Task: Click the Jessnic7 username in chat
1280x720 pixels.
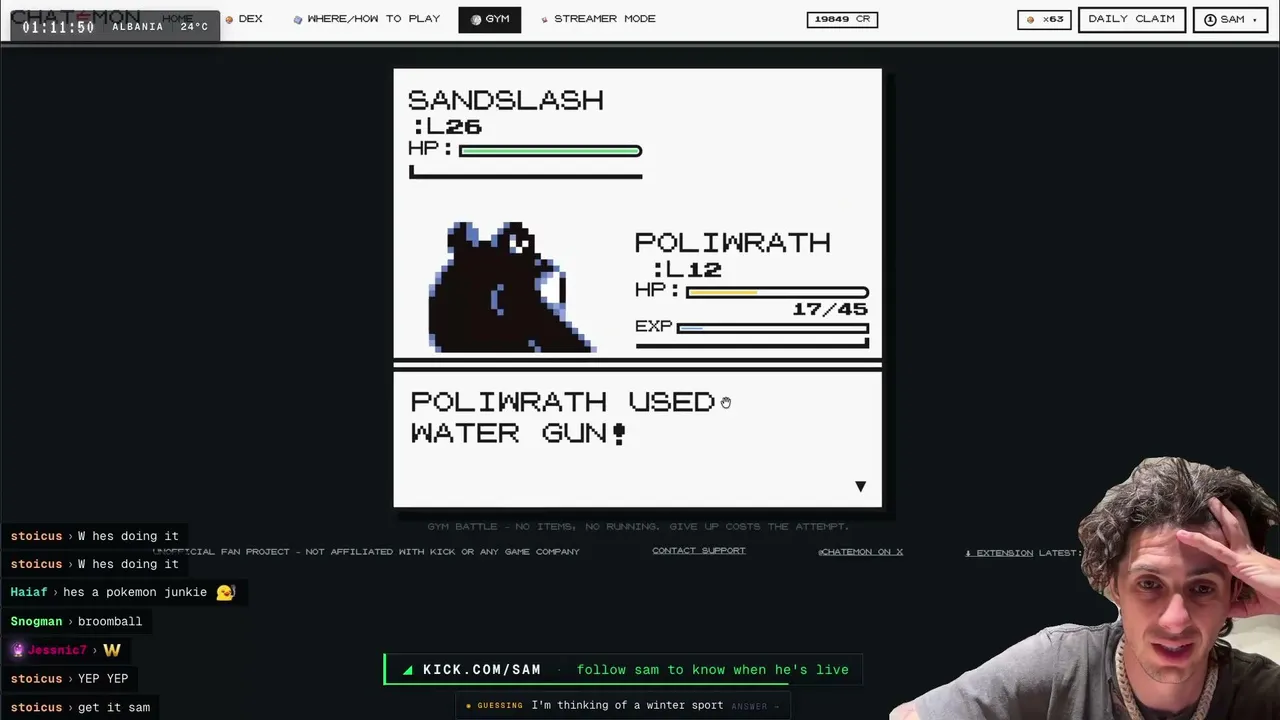Action: (57, 650)
